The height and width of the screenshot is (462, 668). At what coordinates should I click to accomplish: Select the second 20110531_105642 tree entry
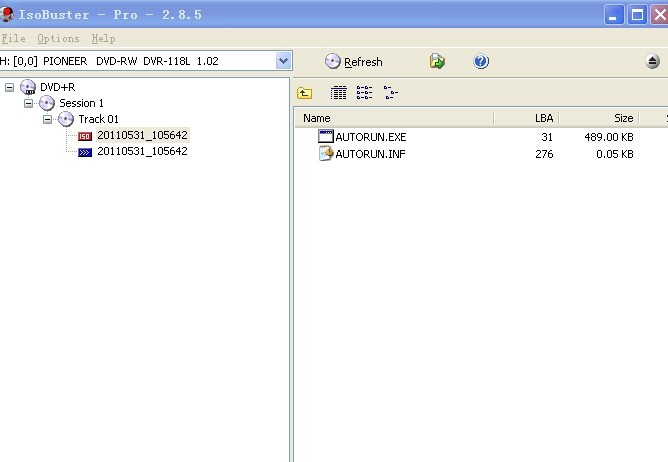point(142,151)
